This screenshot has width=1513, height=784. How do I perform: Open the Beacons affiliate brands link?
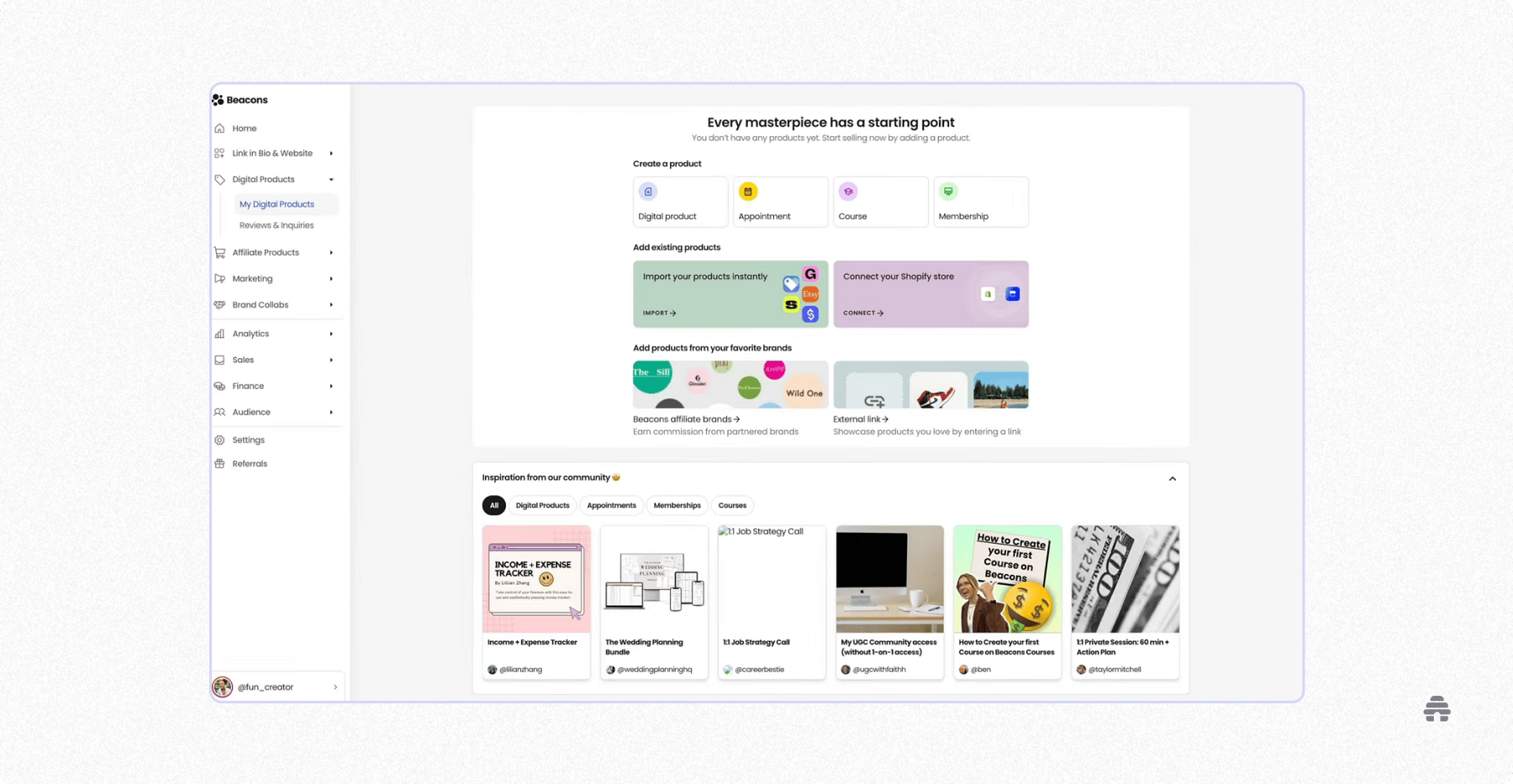point(686,418)
